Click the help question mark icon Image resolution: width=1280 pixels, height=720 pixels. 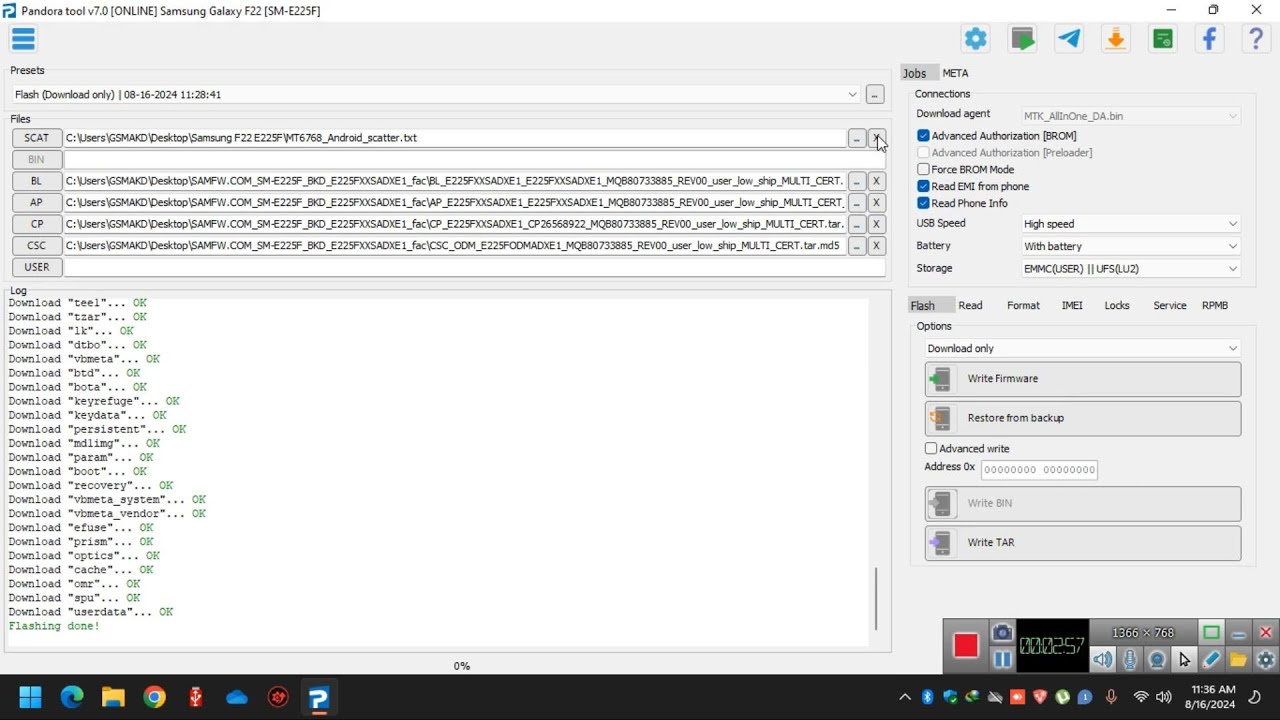(1256, 39)
